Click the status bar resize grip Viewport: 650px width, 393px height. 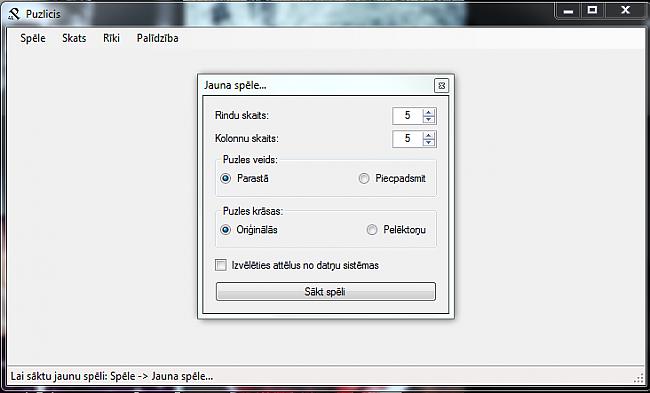639,378
